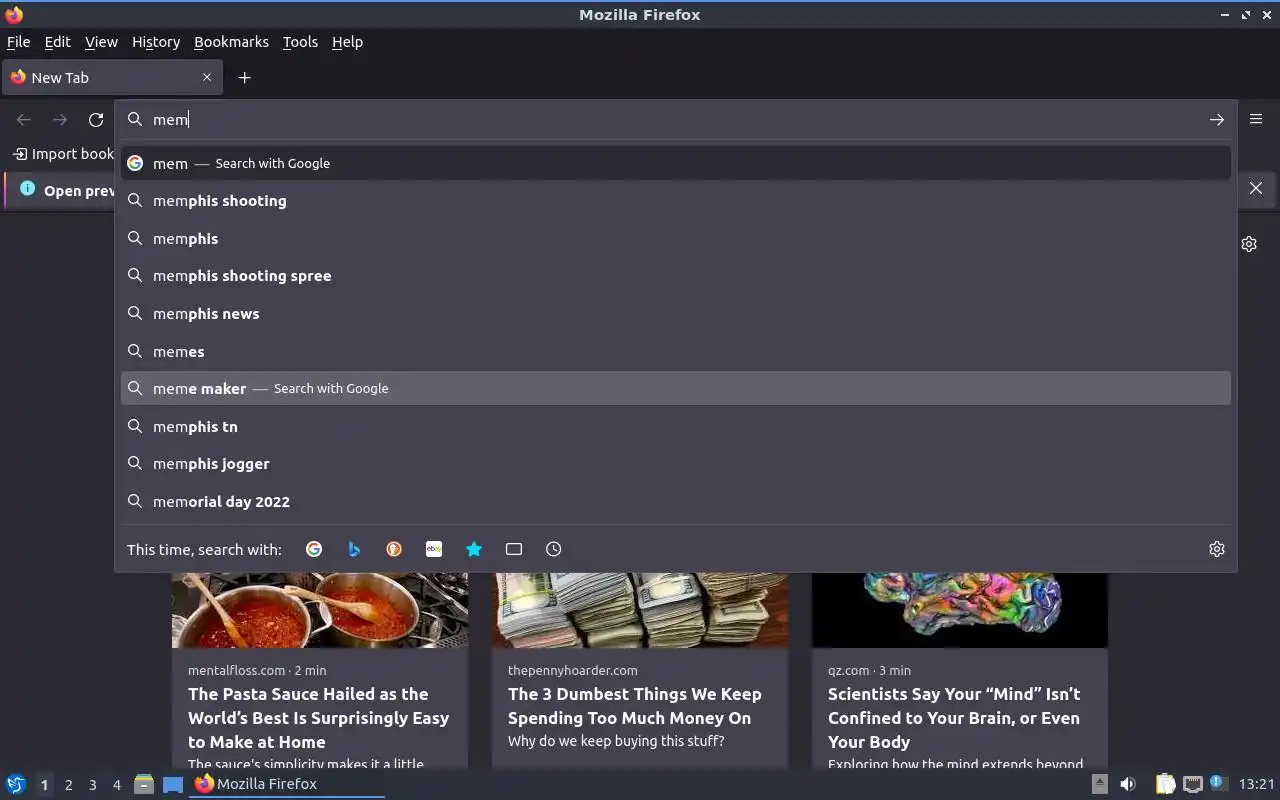Search open Tabs icon

514,549
